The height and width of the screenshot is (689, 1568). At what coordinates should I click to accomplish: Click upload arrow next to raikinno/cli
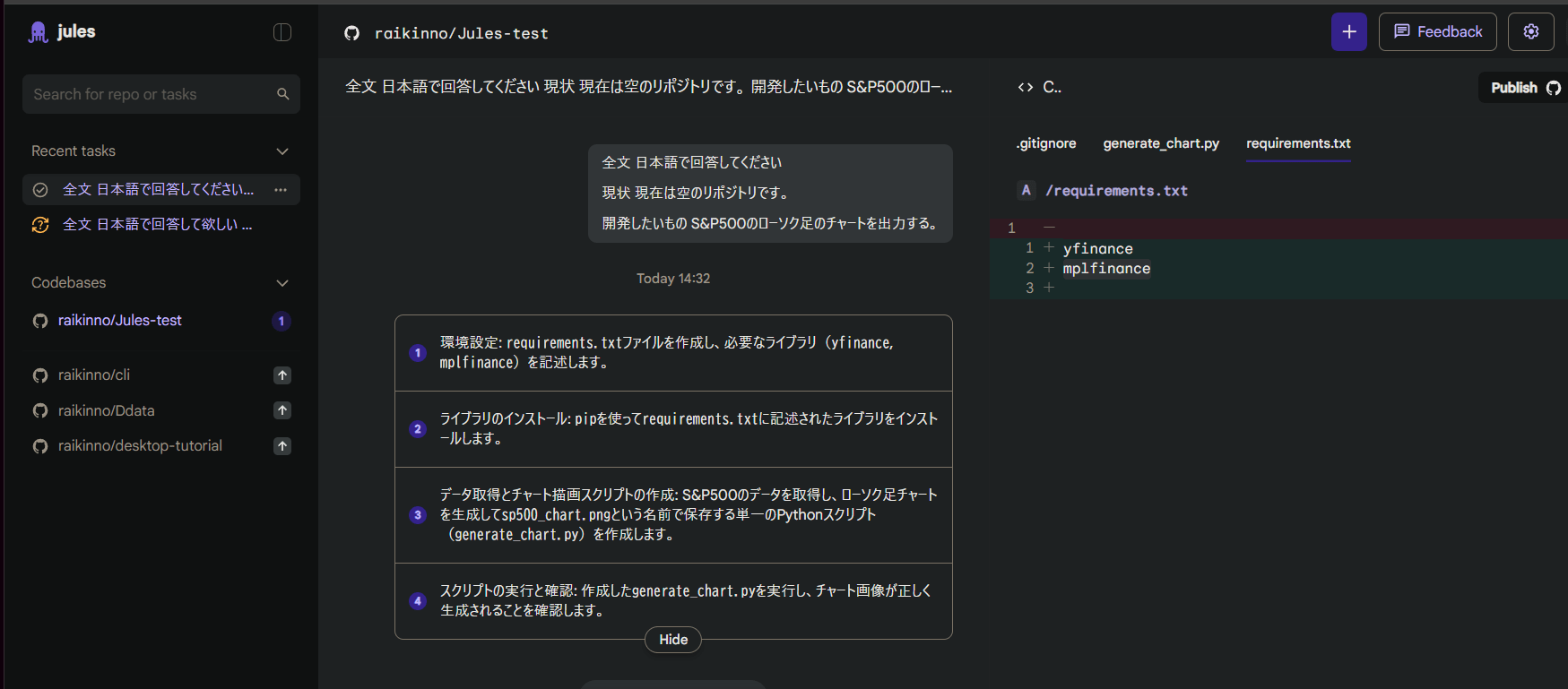coord(282,375)
